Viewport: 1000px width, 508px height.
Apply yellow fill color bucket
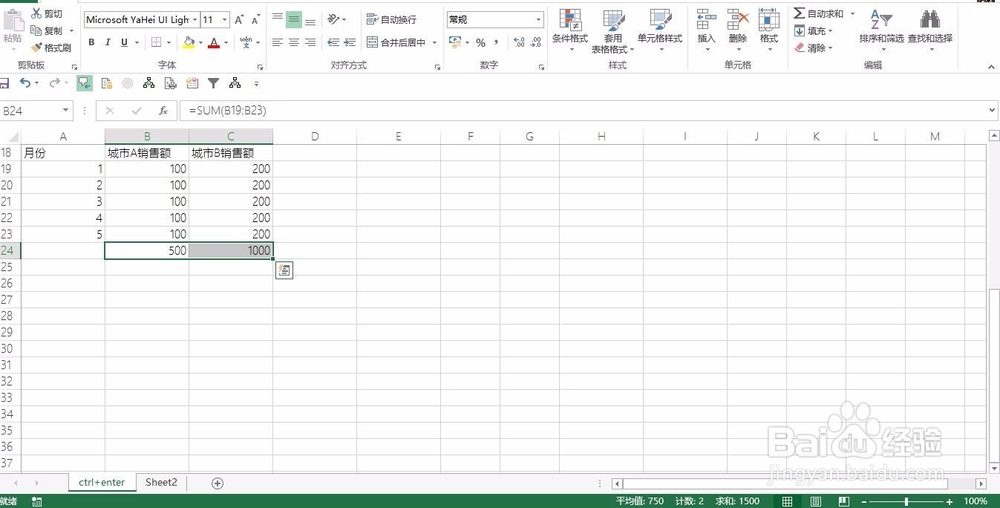point(188,42)
